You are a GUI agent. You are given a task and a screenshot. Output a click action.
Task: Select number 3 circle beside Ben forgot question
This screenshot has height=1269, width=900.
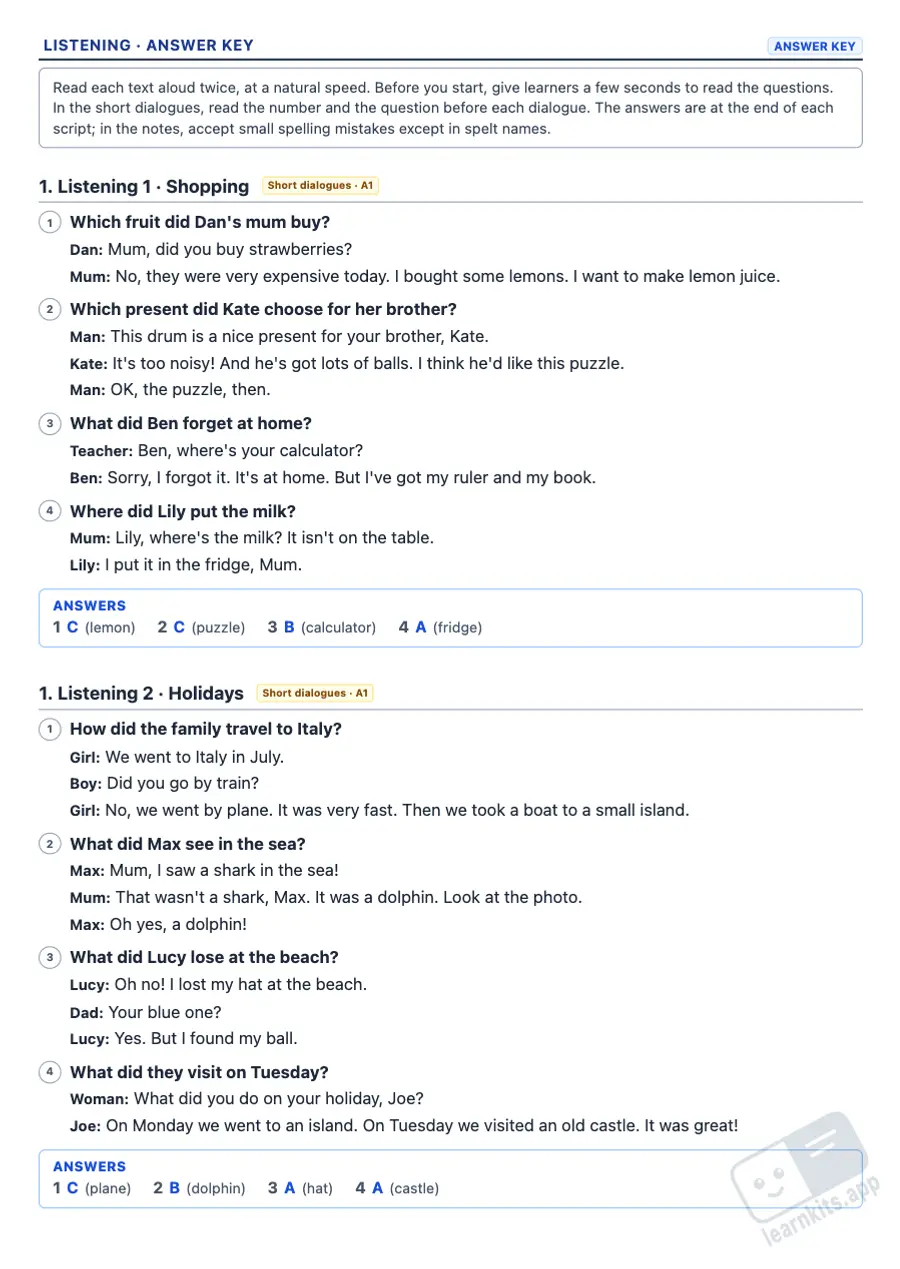point(50,423)
